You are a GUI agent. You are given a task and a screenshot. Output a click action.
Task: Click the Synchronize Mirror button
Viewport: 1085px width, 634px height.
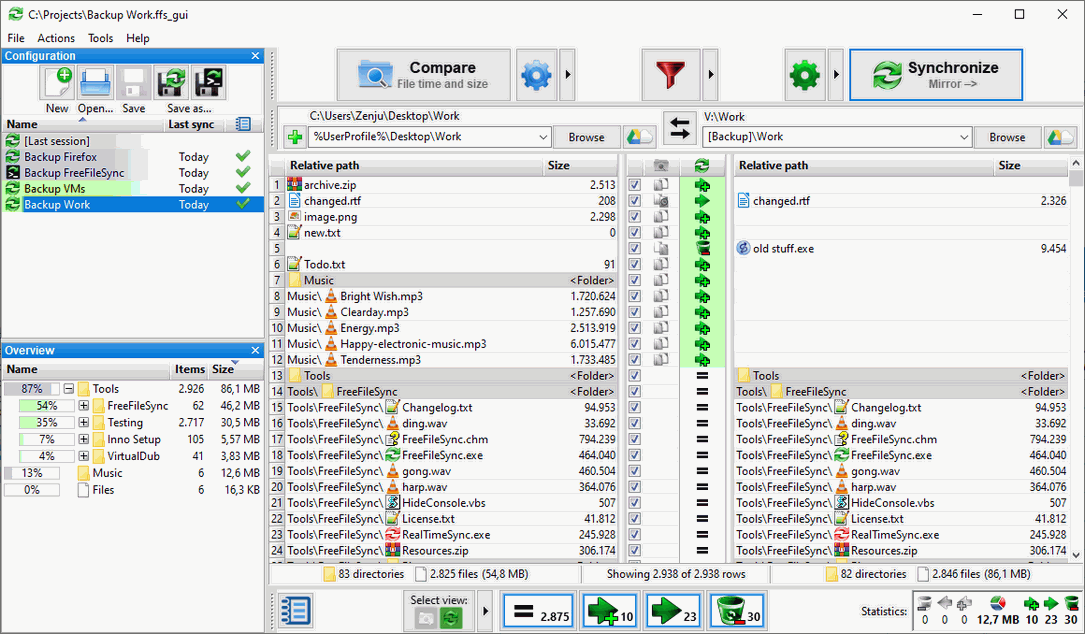coord(936,75)
